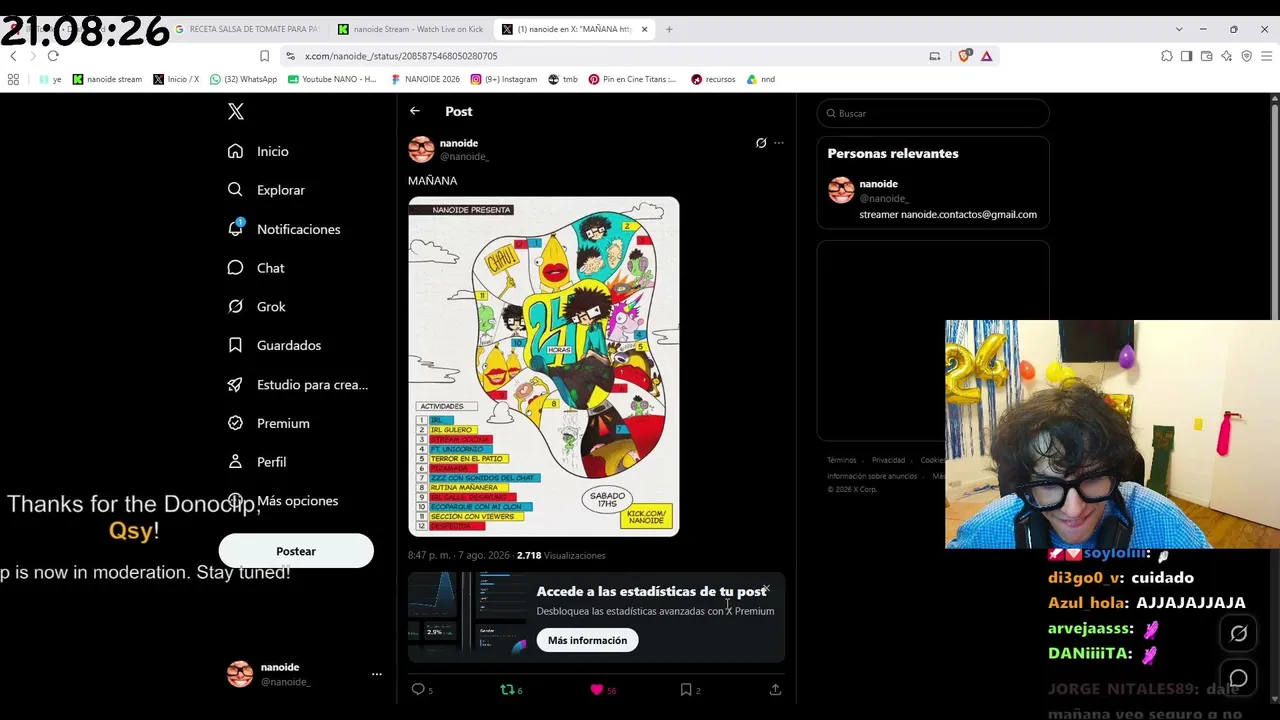
Task: Open the Brave Shields lion icon
Action: [964, 56]
